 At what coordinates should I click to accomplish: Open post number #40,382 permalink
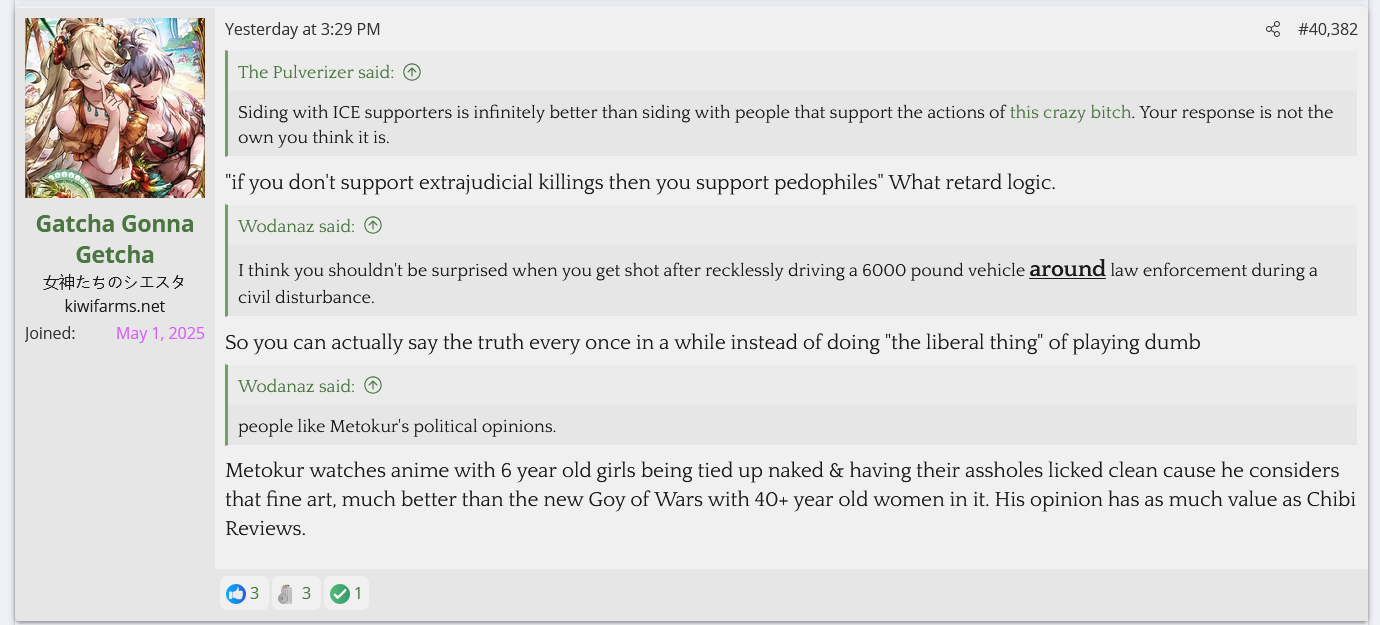point(1328,30)
